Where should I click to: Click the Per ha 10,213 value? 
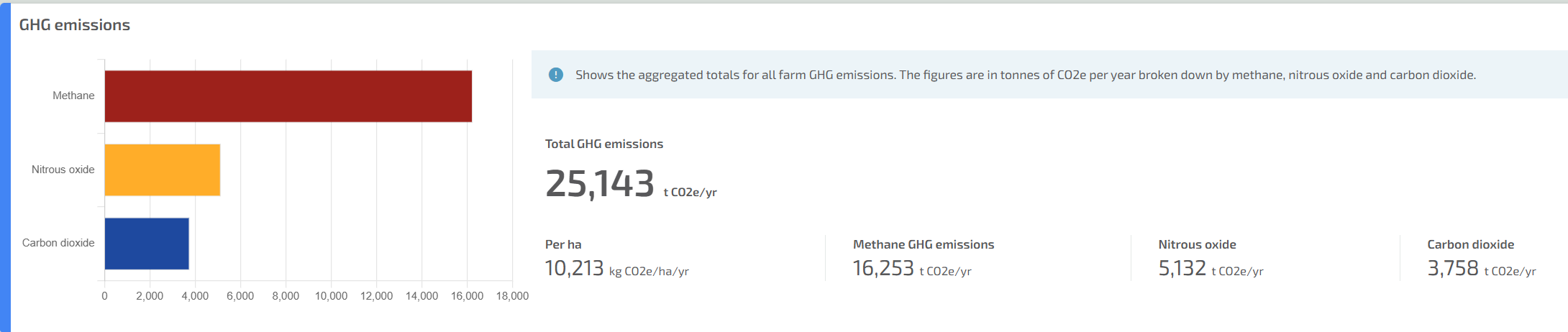(575, 268)
